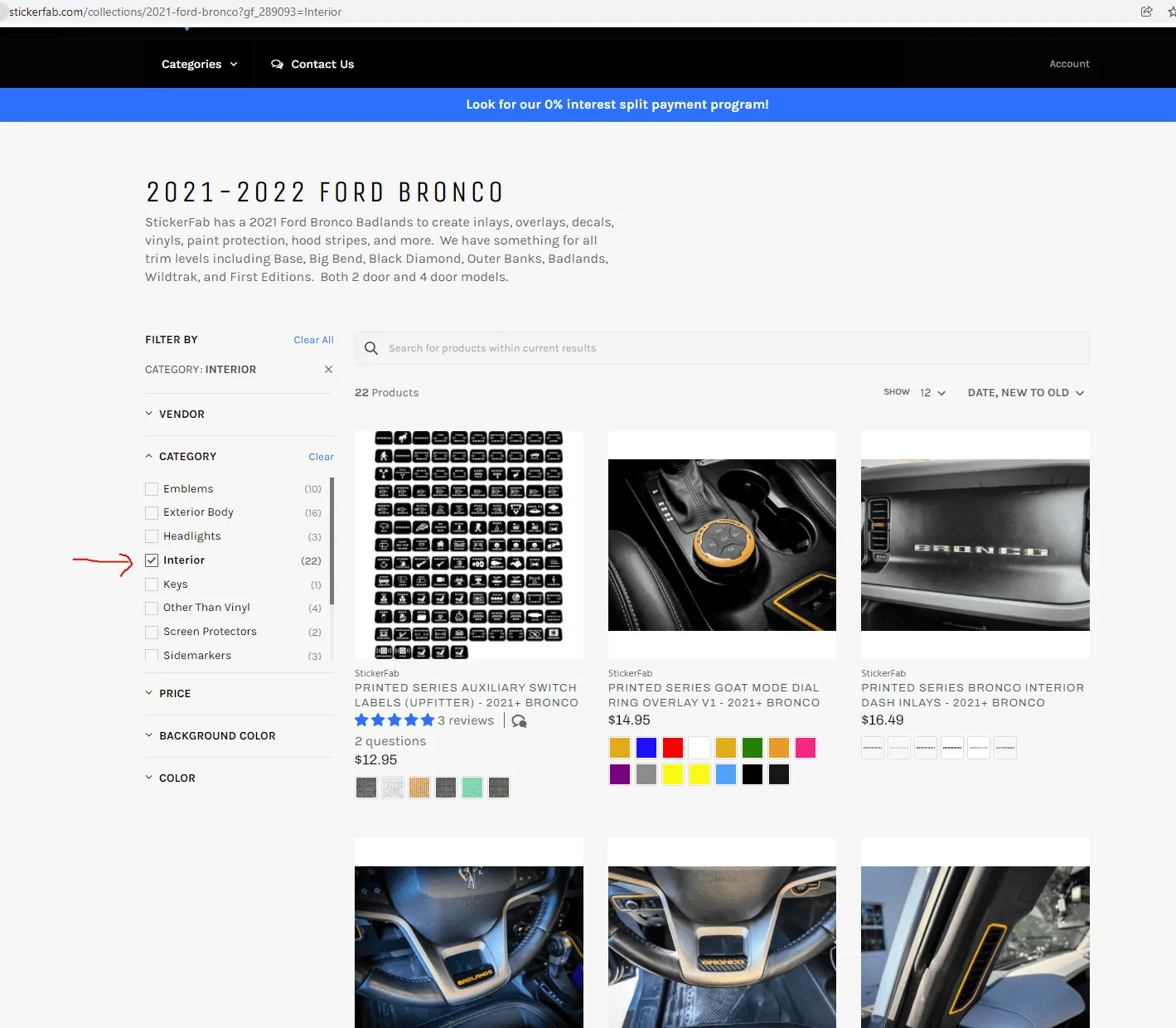Choose the first swatch under Dash Inlays
Screen dimensions: 1176x1028
(873, 748)
